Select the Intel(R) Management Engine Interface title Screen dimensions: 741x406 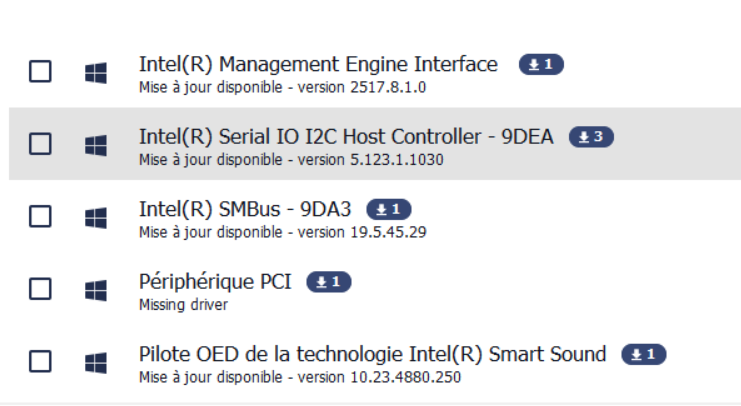pyautogui.click(x=318, y=64)
